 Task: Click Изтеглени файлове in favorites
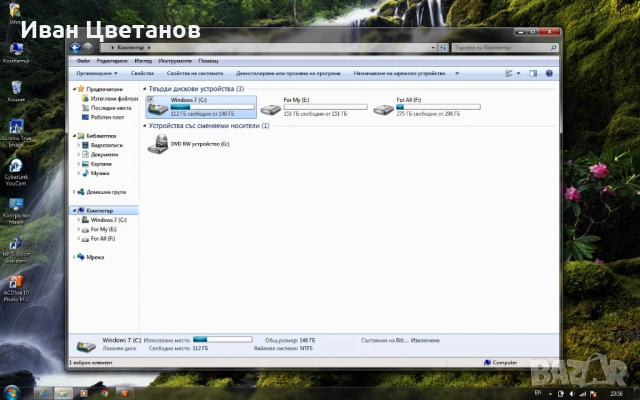110,99
